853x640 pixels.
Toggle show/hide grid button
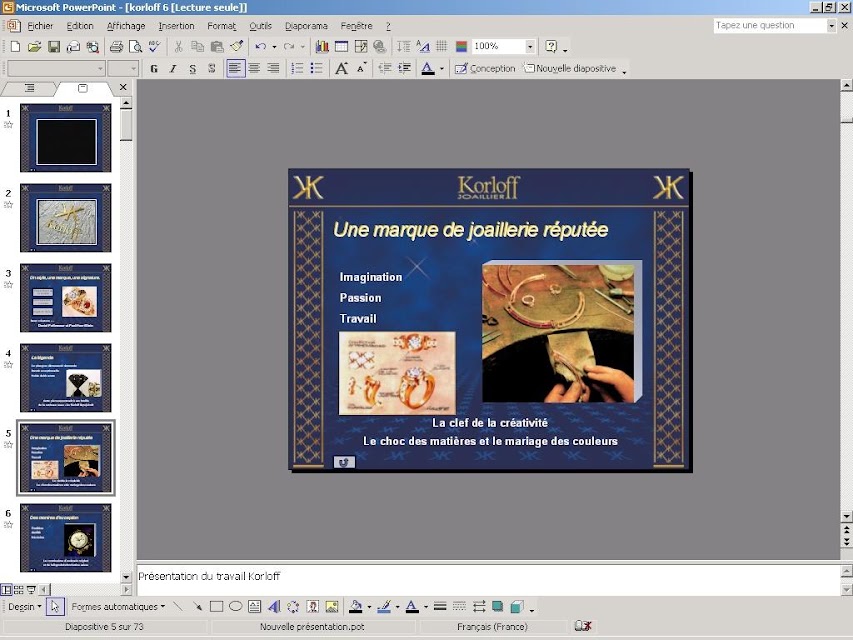(442, 47)
